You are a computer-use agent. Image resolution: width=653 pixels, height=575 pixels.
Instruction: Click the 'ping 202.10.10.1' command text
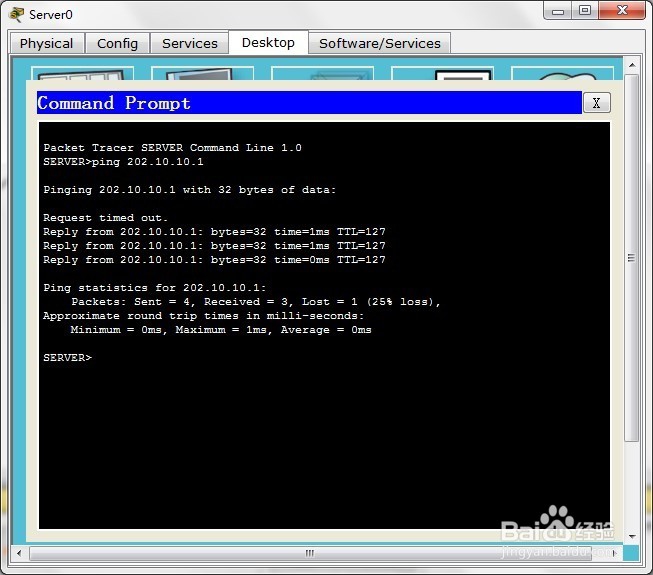click(x=147, y=162)
